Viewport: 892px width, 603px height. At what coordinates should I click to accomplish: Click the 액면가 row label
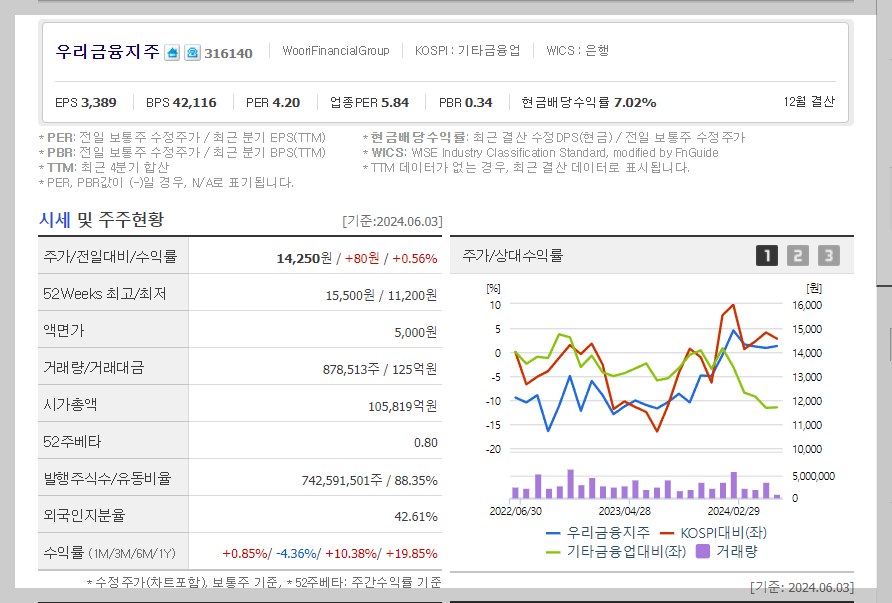pyautogui.click(x=64, y=331)
